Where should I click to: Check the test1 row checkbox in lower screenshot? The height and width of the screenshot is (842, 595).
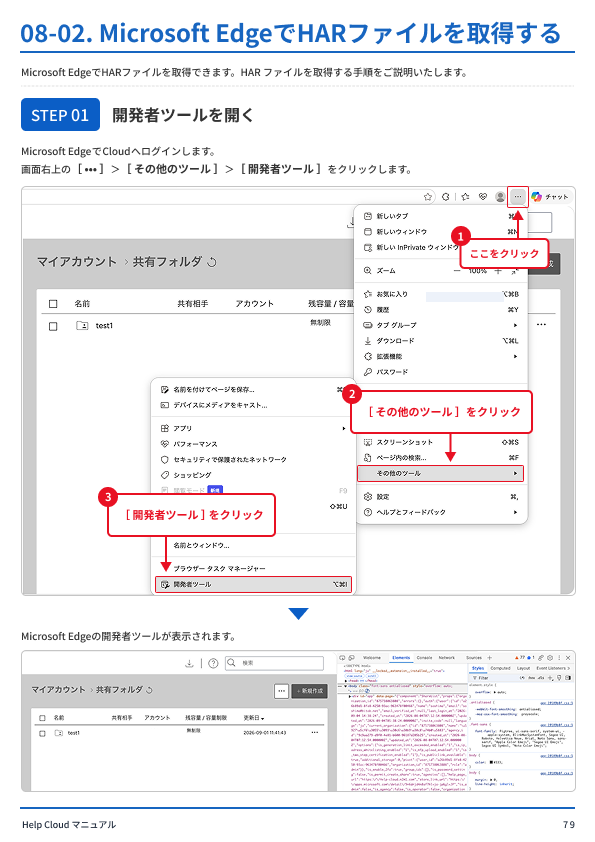coord(42,733)
